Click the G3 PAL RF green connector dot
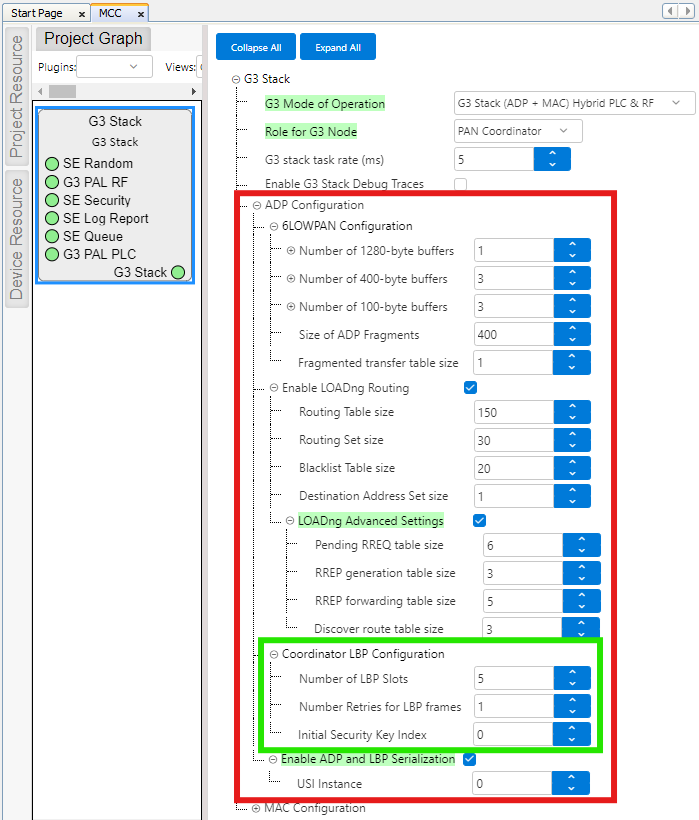699x820 pixels. click(x=52, y=182)
